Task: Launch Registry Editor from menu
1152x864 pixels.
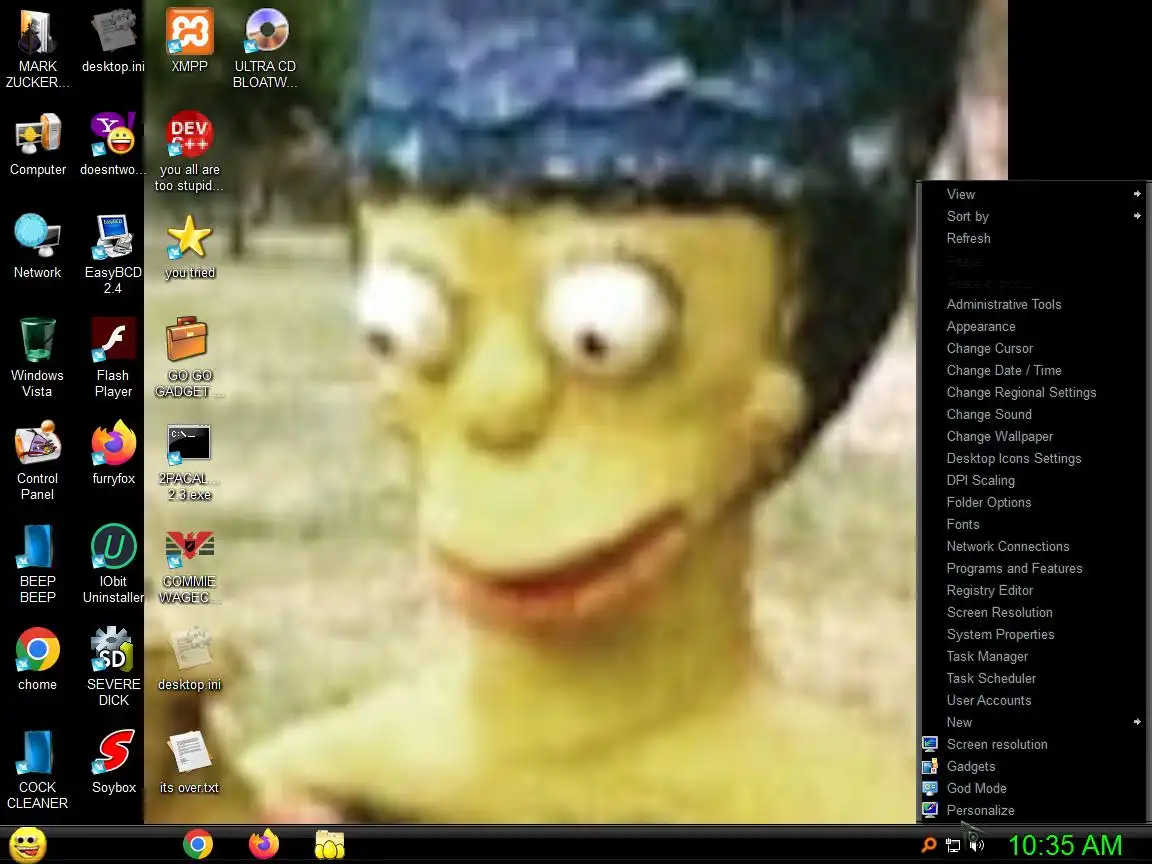Action: coord(1034,591)
